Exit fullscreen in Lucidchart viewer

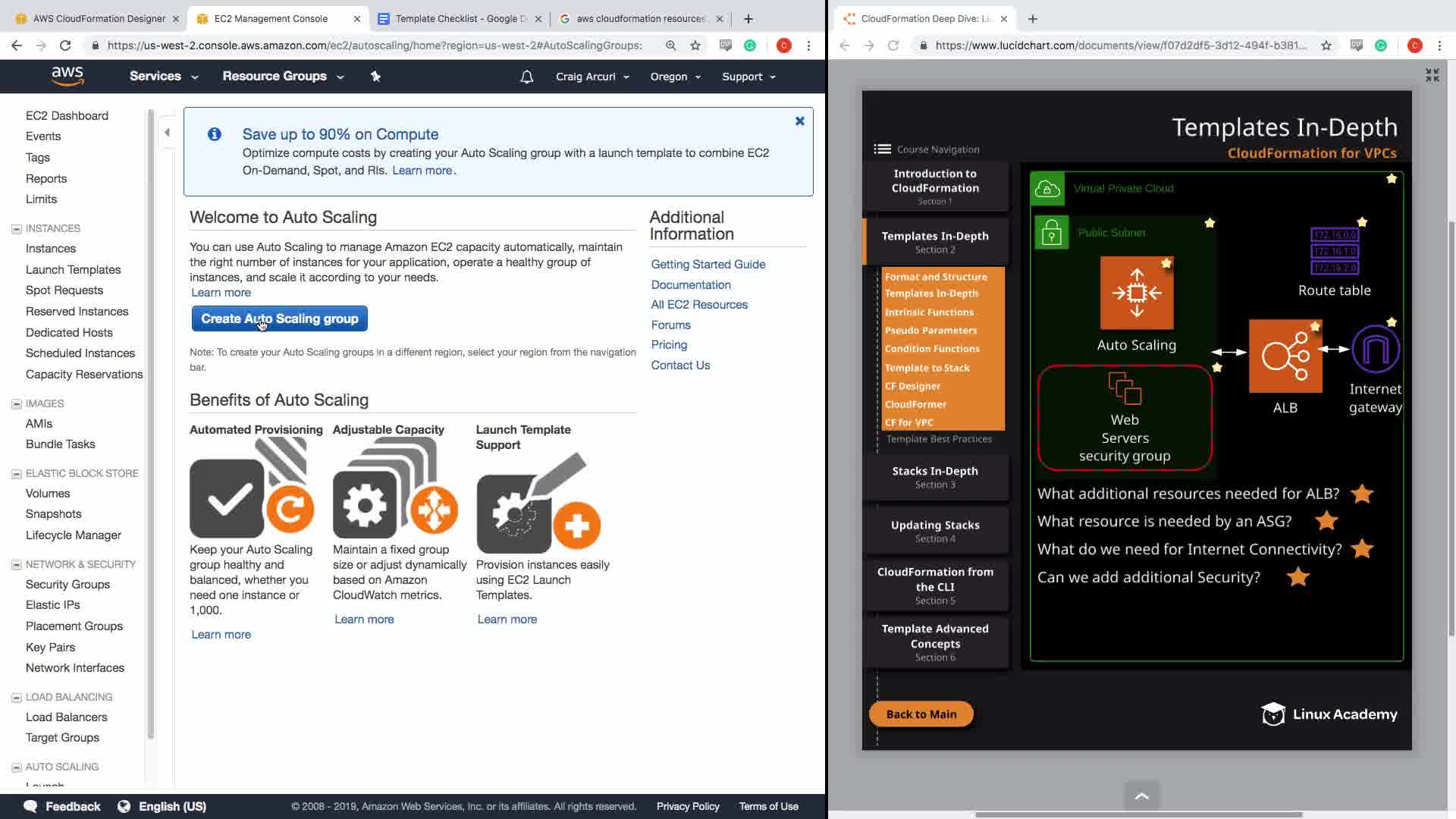click(1432, 75)
